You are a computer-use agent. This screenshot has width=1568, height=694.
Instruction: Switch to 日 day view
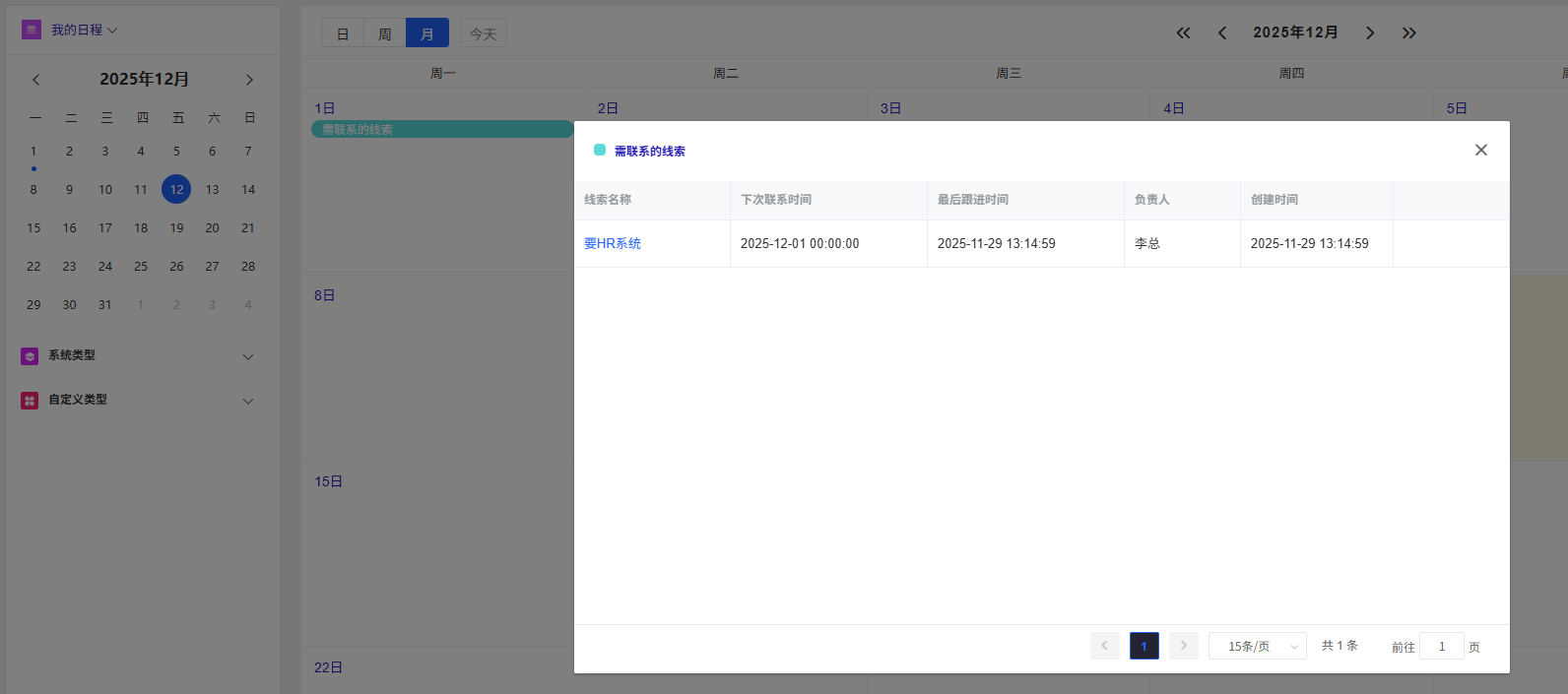point(343,33)
